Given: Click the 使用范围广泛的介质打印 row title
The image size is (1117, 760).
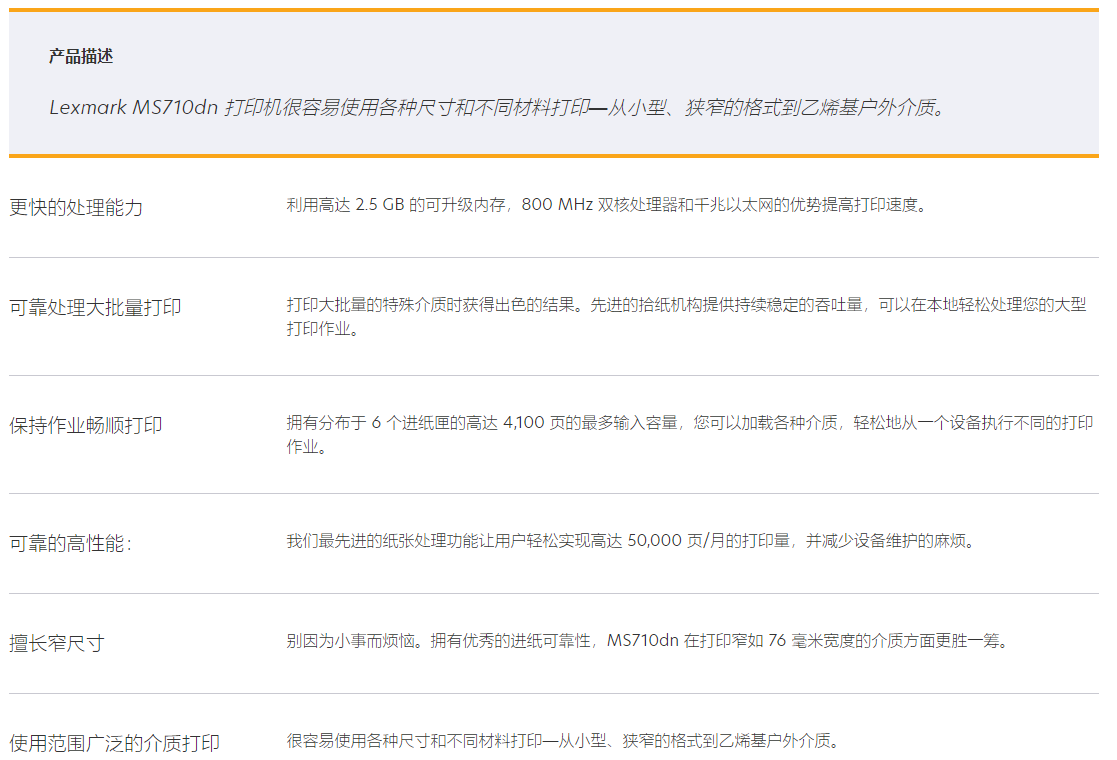Looking at the screenshot, I should (x=114, y=743).
